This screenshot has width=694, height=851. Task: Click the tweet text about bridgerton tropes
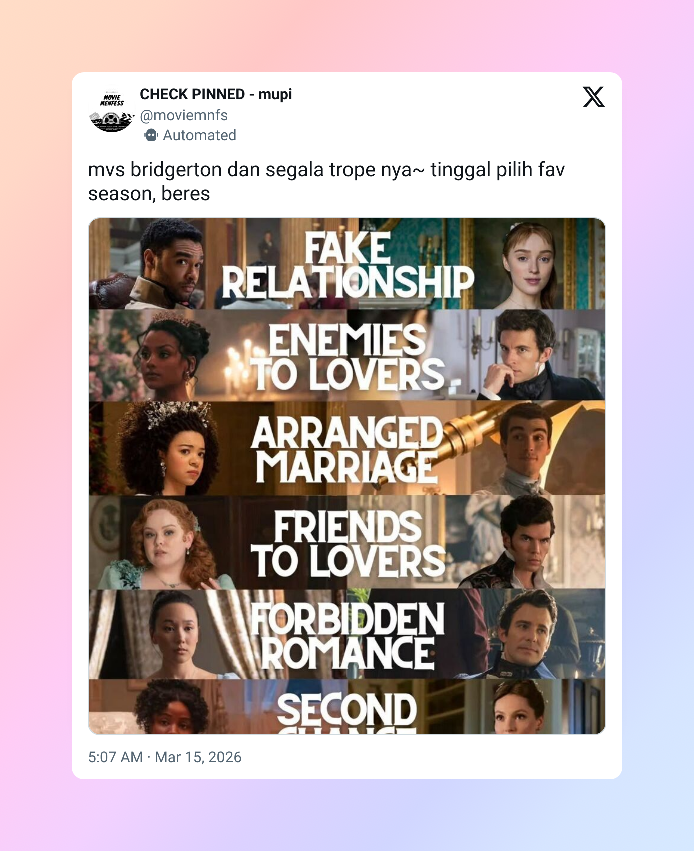(x=326, y=181)
